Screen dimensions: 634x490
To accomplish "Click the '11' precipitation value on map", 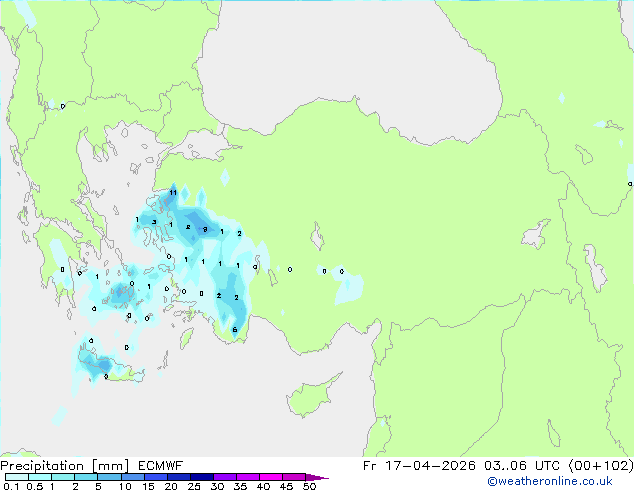I will coord(173,192).
